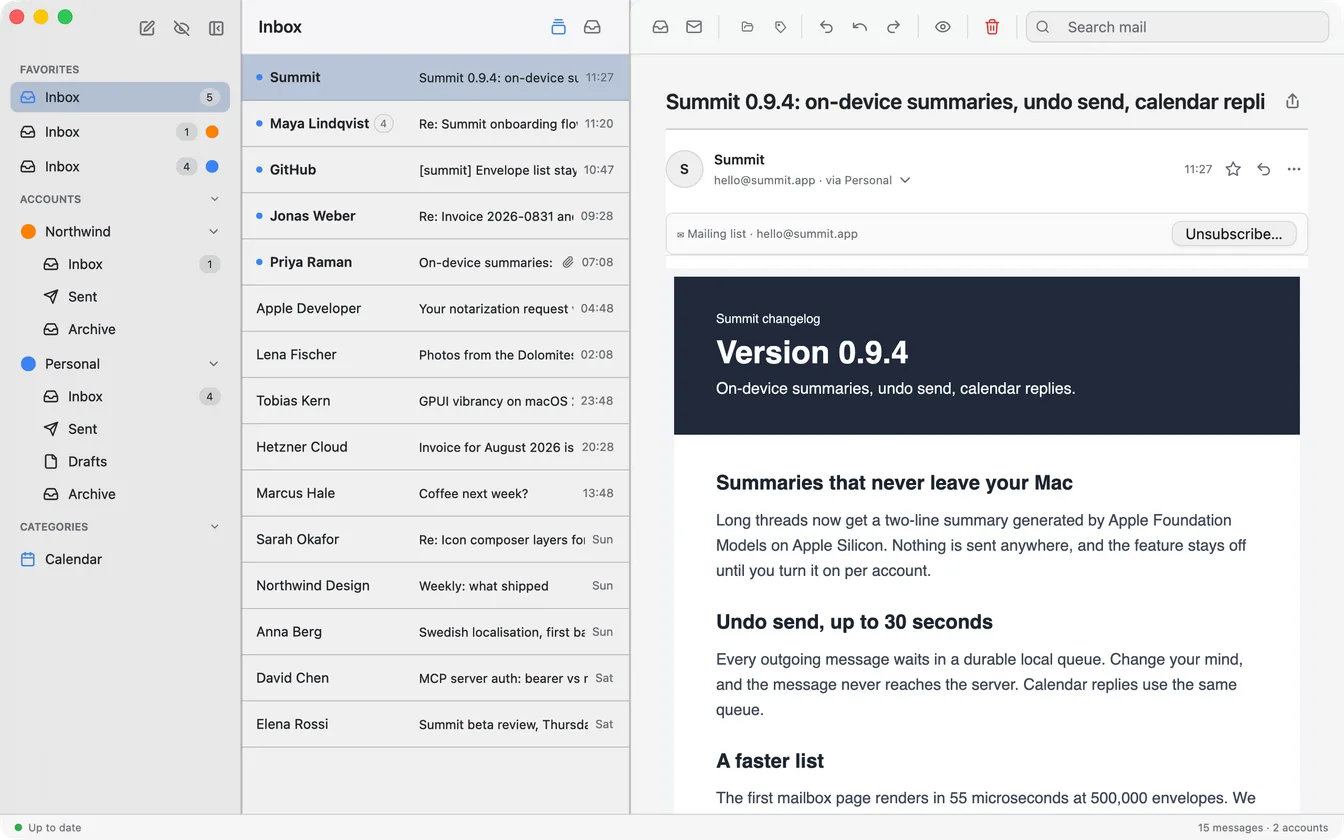Open Marcus Hale's 'Coffee next week?' email
This screenshot has width=1344, height=840.
click(x=435, y=493)
